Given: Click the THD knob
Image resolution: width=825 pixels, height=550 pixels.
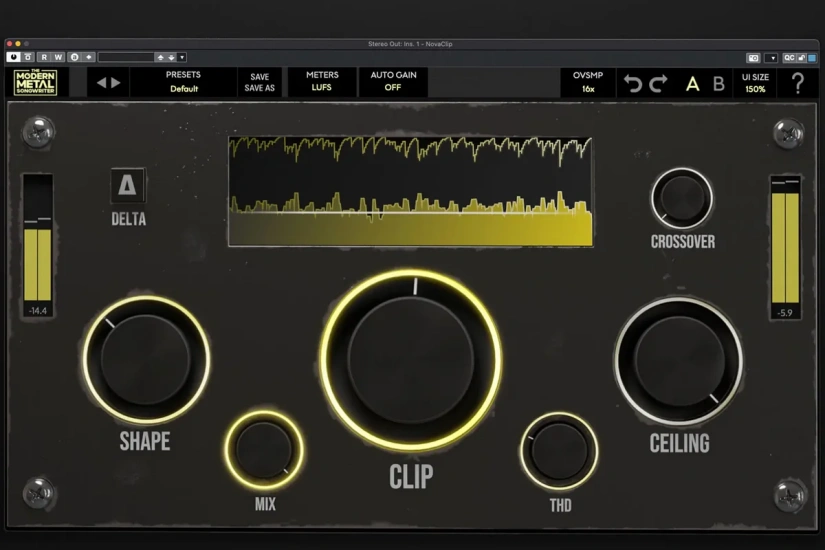Looking at the screenshot, I should point(559,451).
